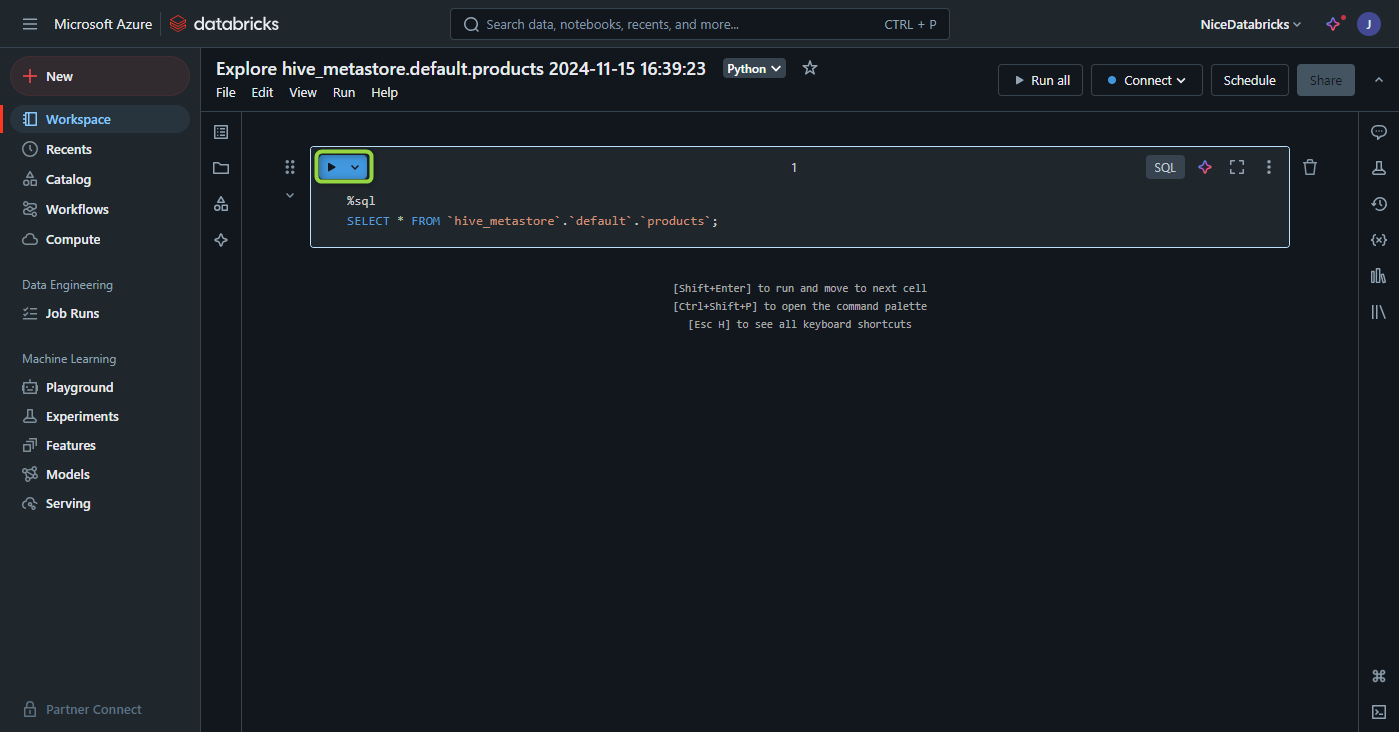The height and width of the screenshot is (732, 1399).
Task: Open cell assistant sparkle icon
Action: 1205,167
